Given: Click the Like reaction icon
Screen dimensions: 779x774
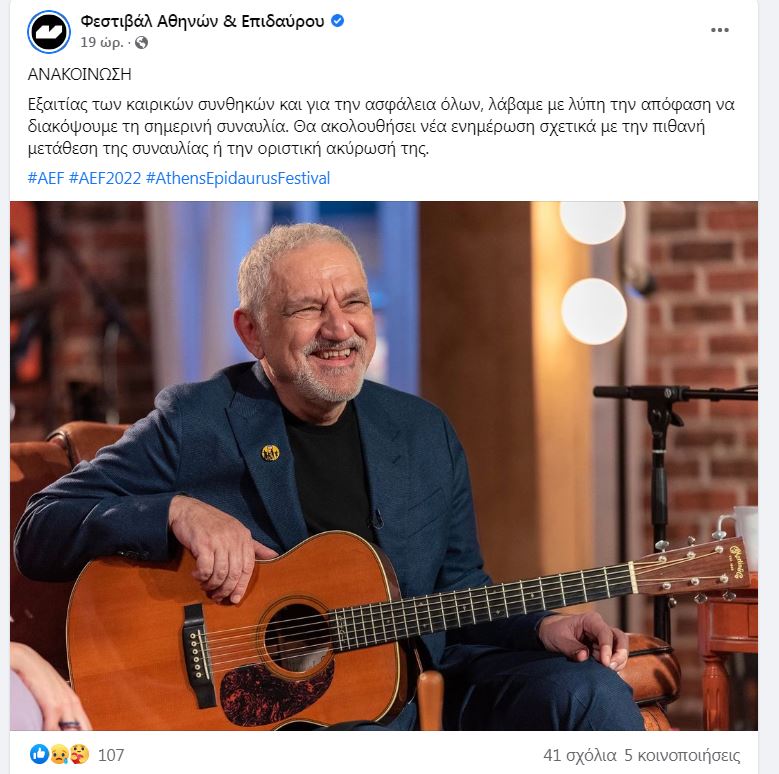Looking at the screenshot, I should (x=39, y=755).
